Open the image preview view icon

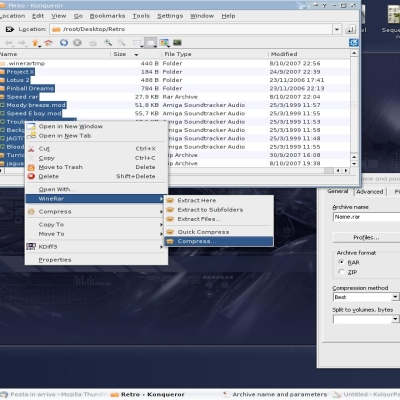coord(164,43)
